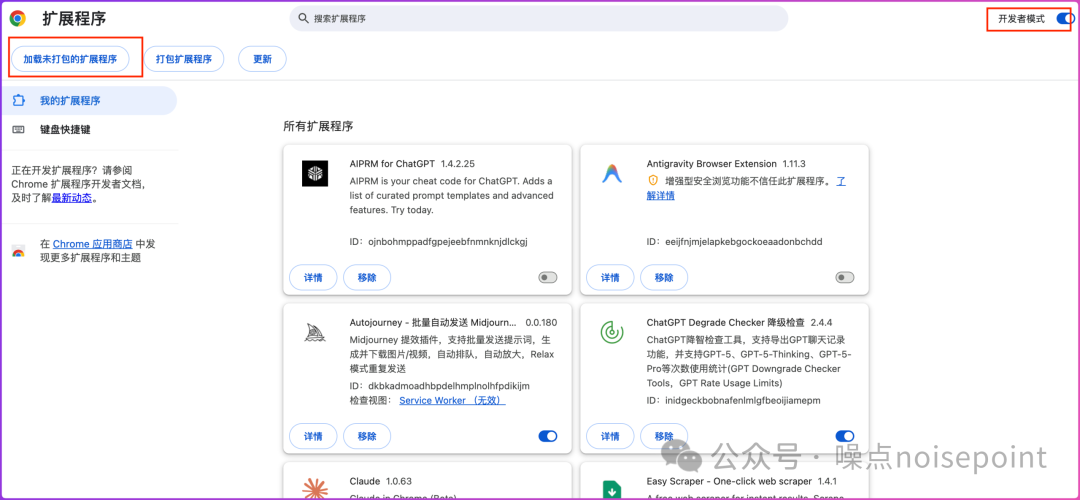Click 加载未打包的扩展程序 button
The image size is (1080, 500).
click(x=70, y=59)
